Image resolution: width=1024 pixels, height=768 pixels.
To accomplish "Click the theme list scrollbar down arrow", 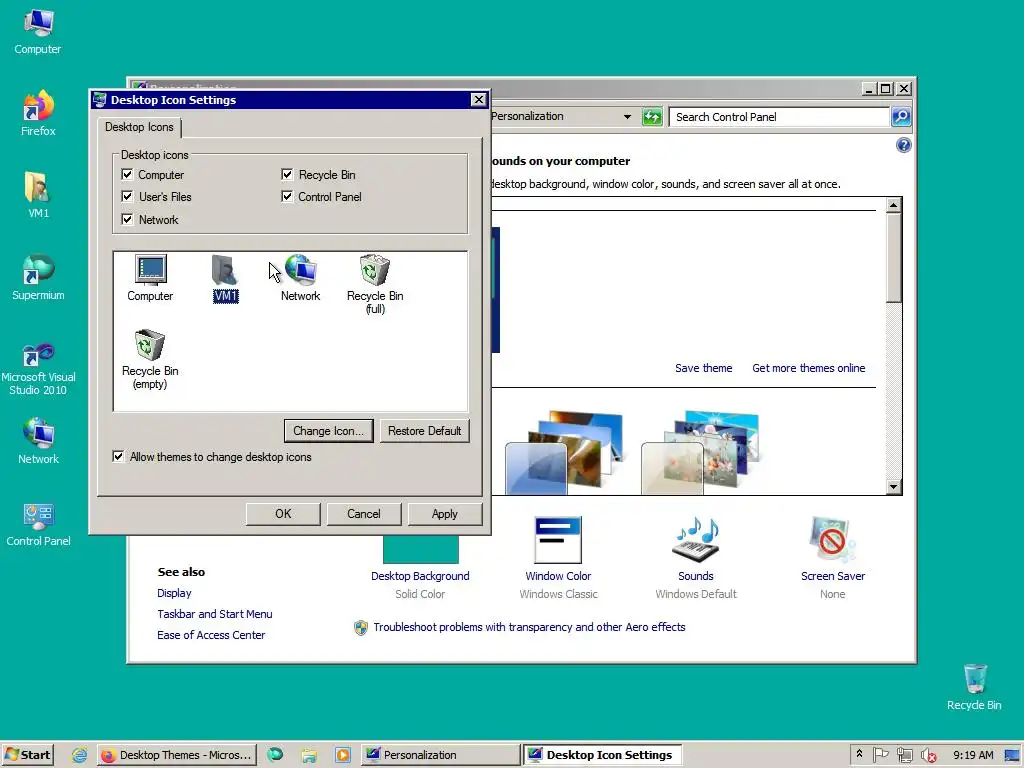I will 893,487.
